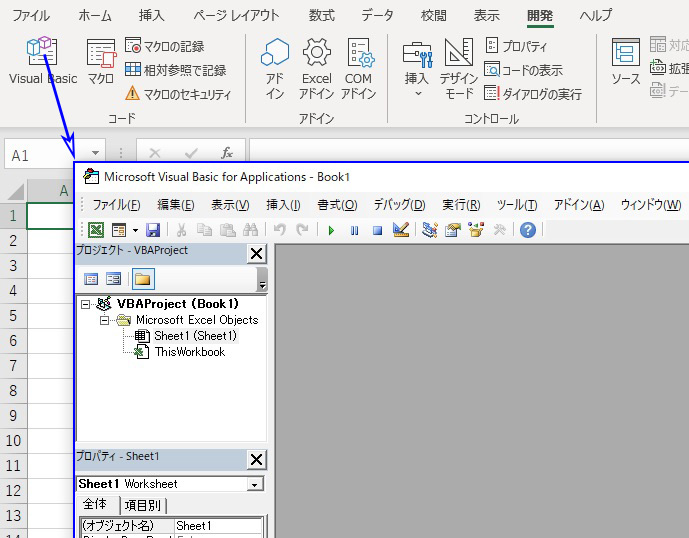The image size is (689, 538).
Task: Click Run Sub green play icon
Action: 331,230
